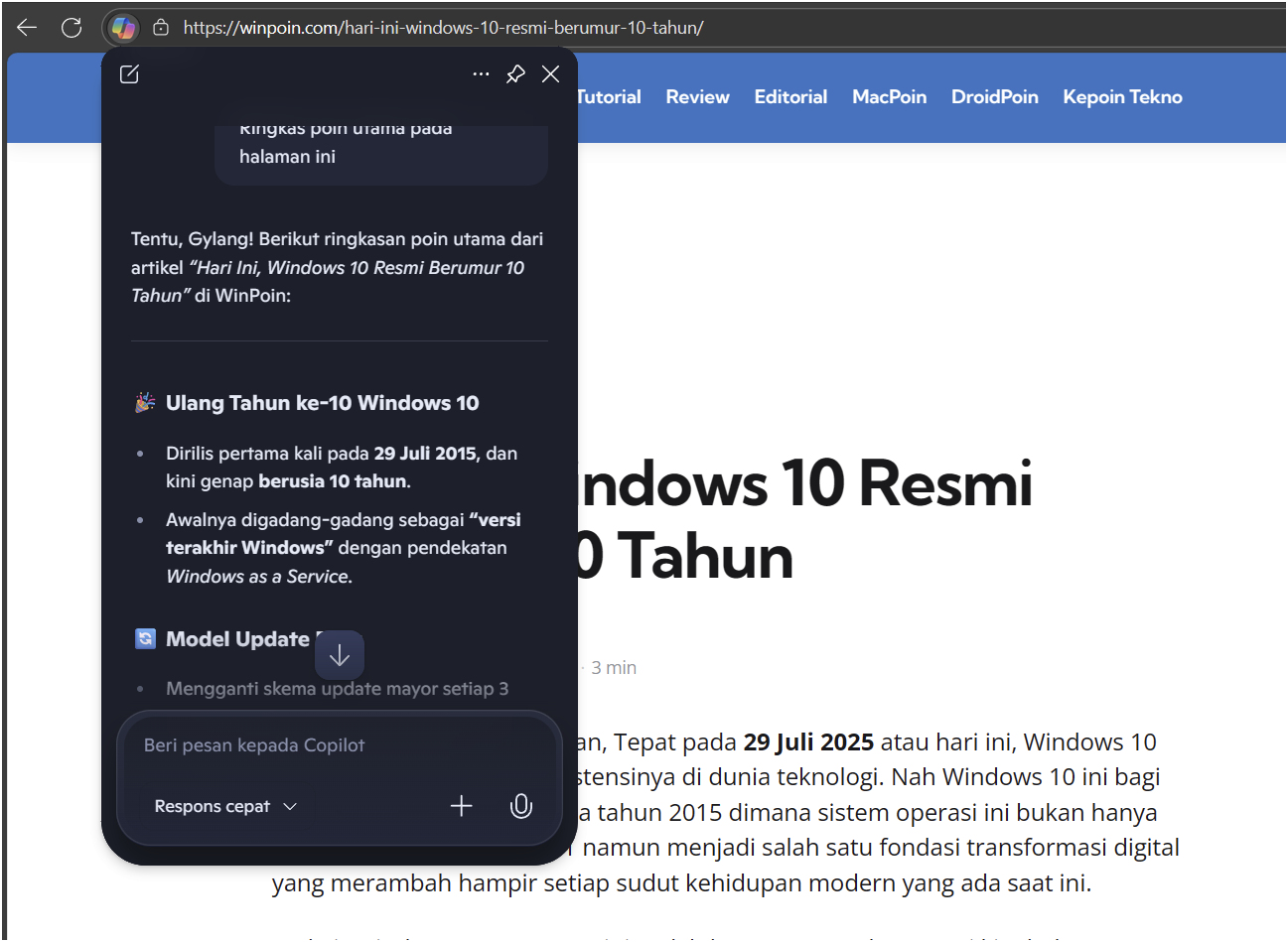Click 'Tentu, Gylang!' response intro text
Screen dimensions: 1288x942
pyautogui.click(x=193, y=239)
